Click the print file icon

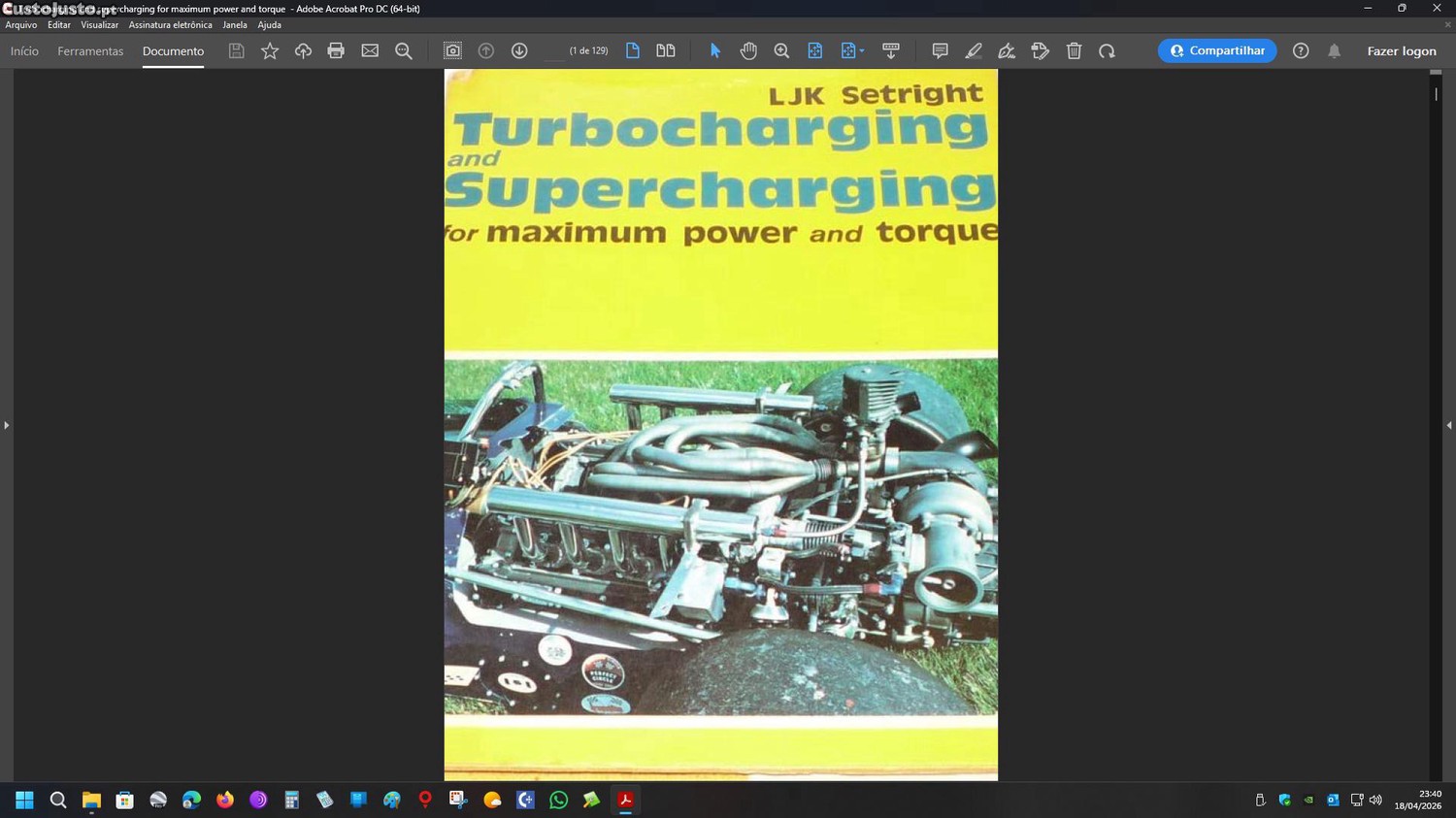336,50
